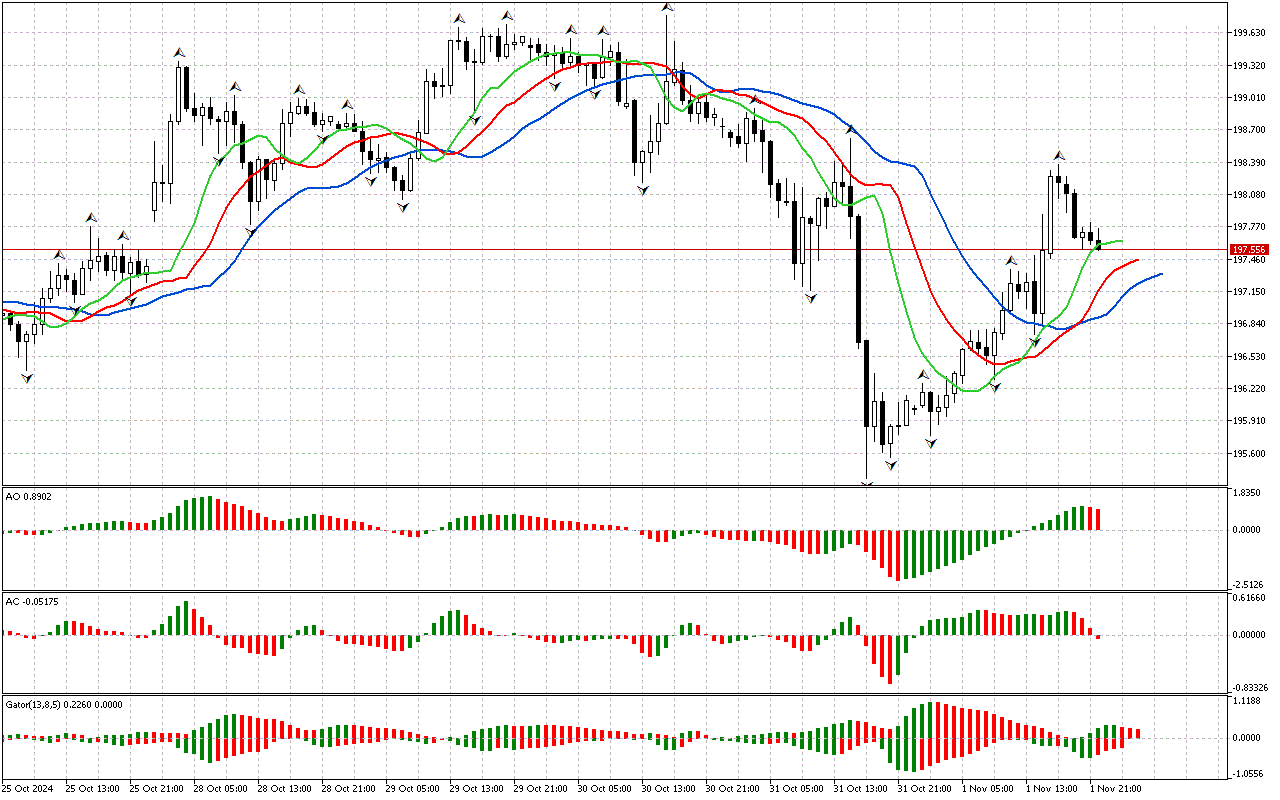
Task: Select the 197.770 price axis label
Action: click(1249, 227)
